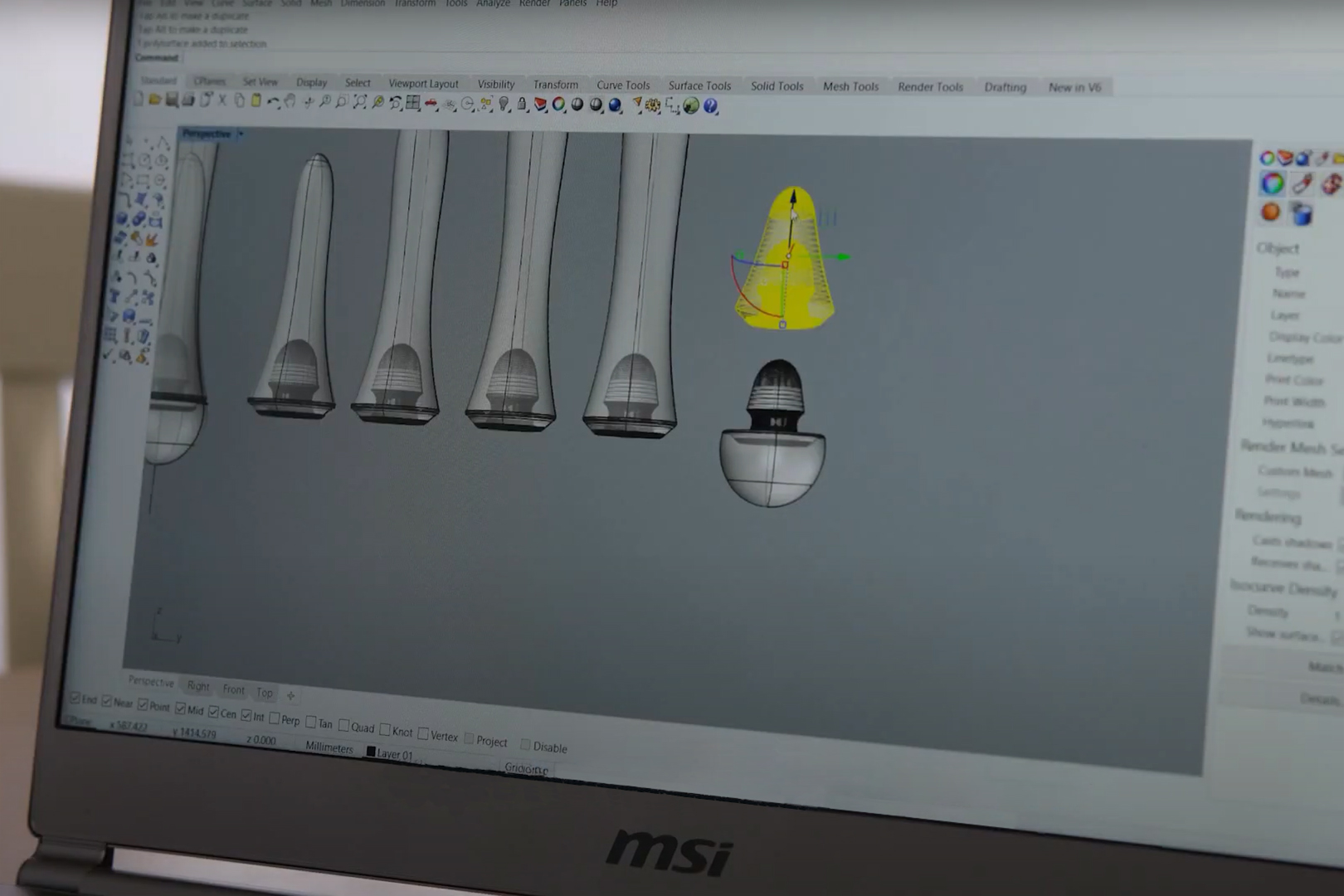This screenshot has width=1344, height=896.
Task: Click the Layer 01 status bar field
Action: pos(390,753)
